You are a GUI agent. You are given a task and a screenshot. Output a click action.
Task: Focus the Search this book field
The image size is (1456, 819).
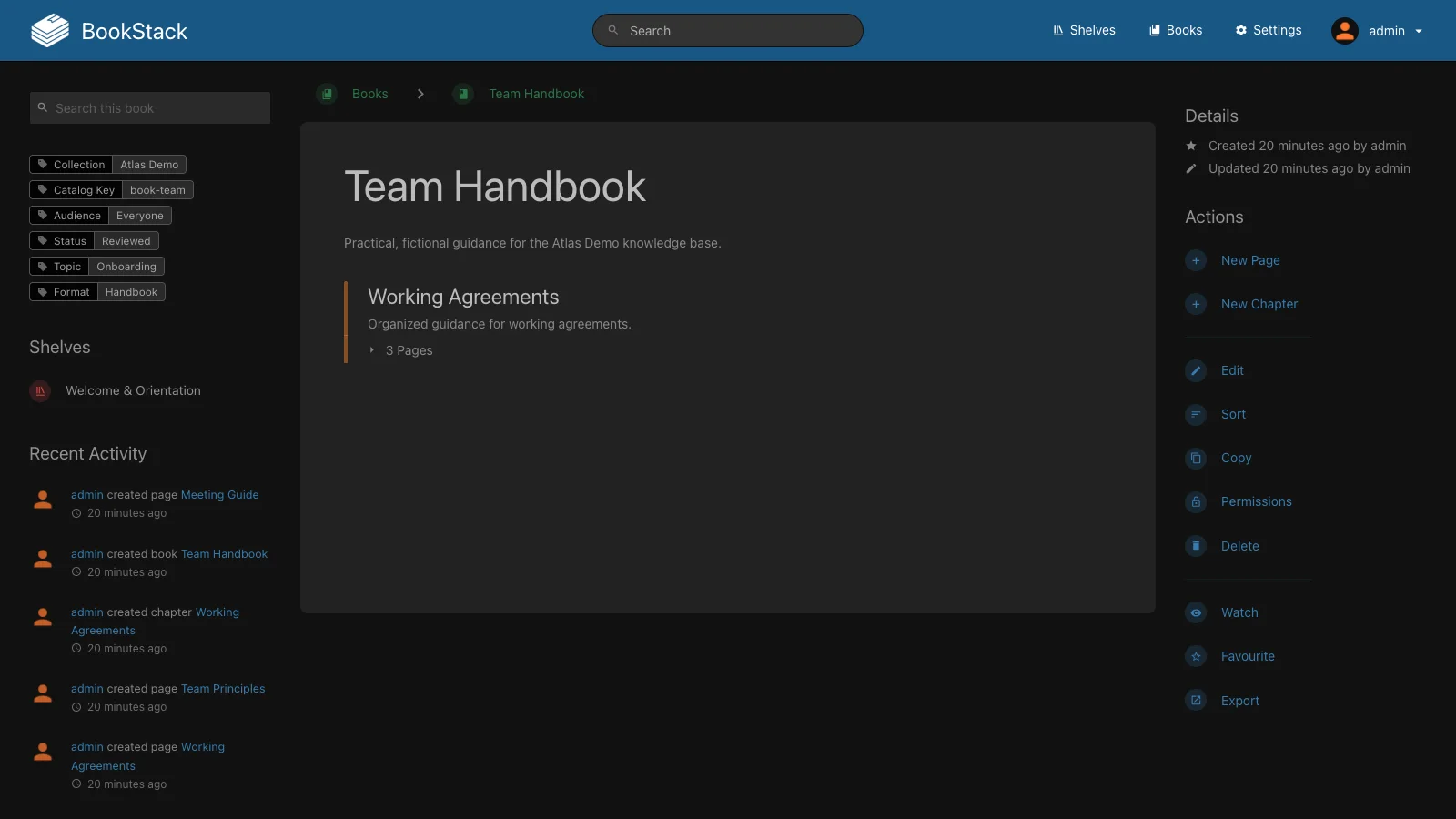150,107
